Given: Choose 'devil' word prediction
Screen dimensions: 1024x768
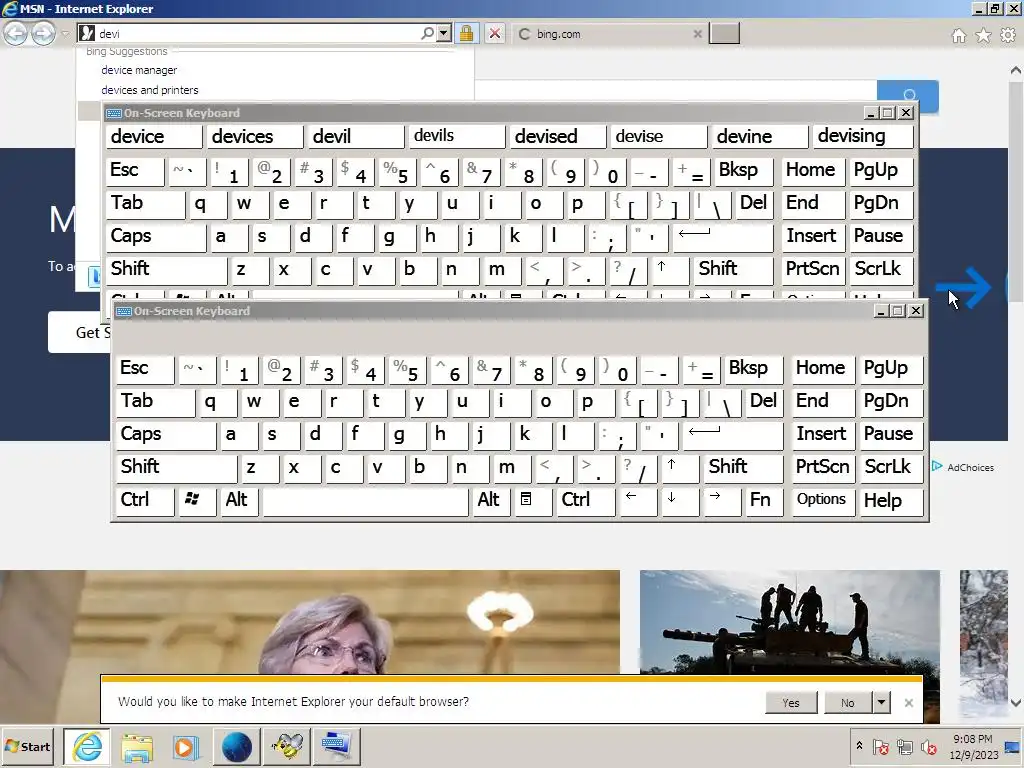Looking at the screenshot, I should tap(357, 136).
